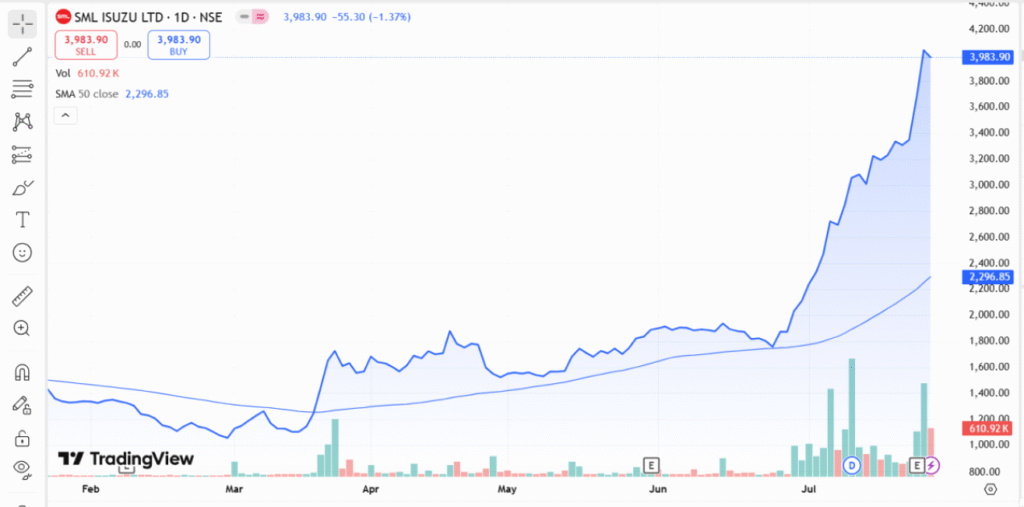This screenshot has height=507, width=1024.
Task: Collapse the indicator legend with the chevron
Action: (x=66, y=116)
